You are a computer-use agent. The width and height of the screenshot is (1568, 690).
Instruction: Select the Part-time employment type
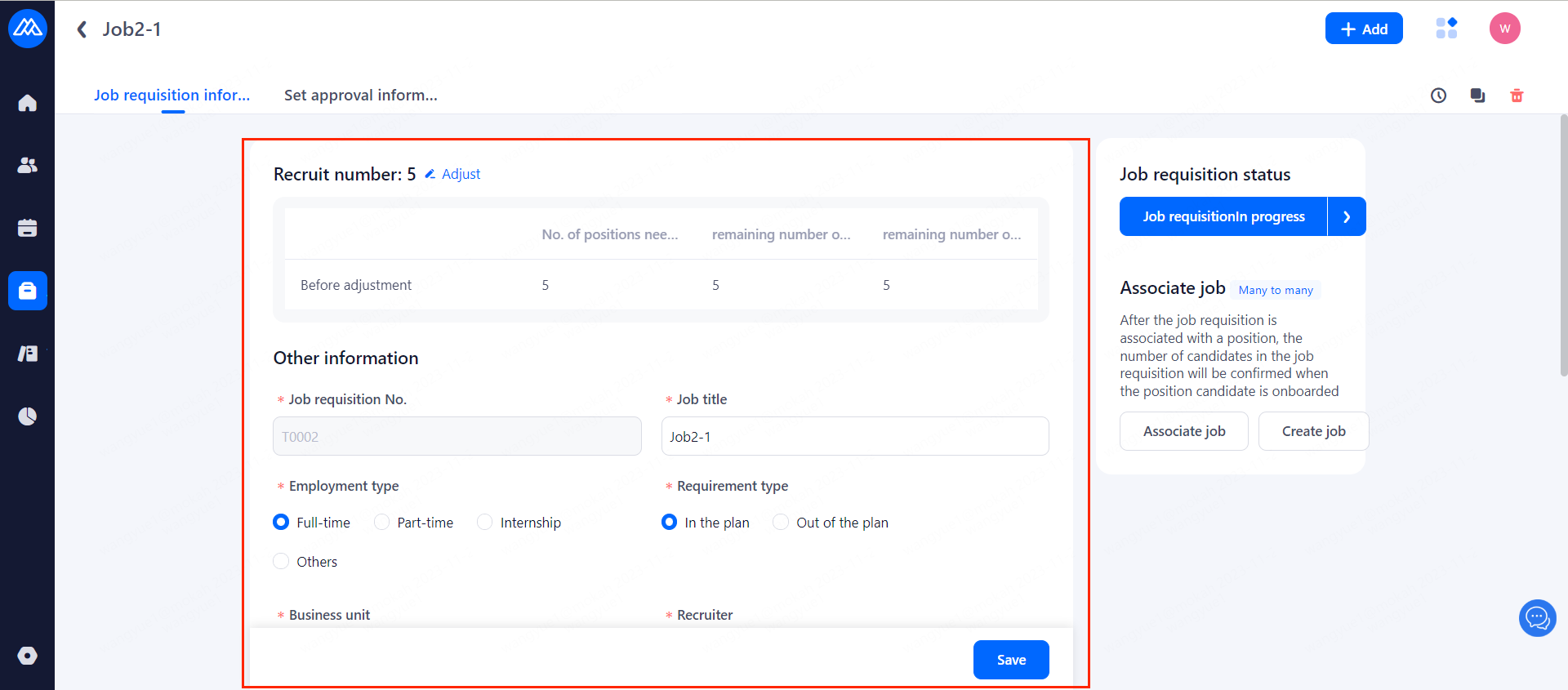pos(382,523)
